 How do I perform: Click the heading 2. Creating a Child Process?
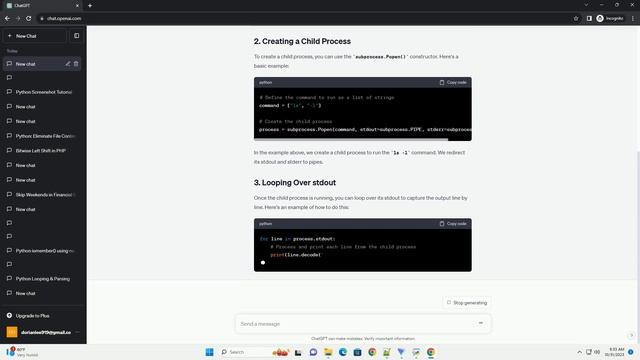[x=302, y=41]
